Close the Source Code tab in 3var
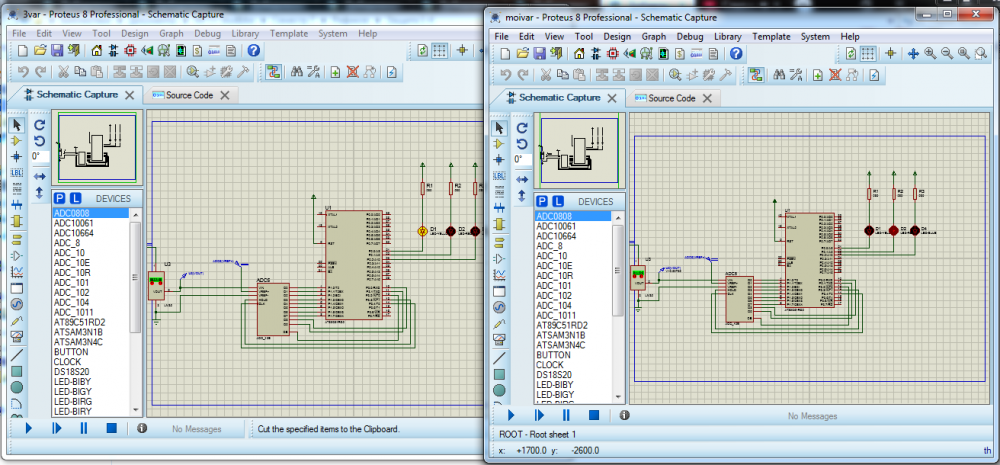The width and height of the screenshot is (1000, 465). click(225, 95)
